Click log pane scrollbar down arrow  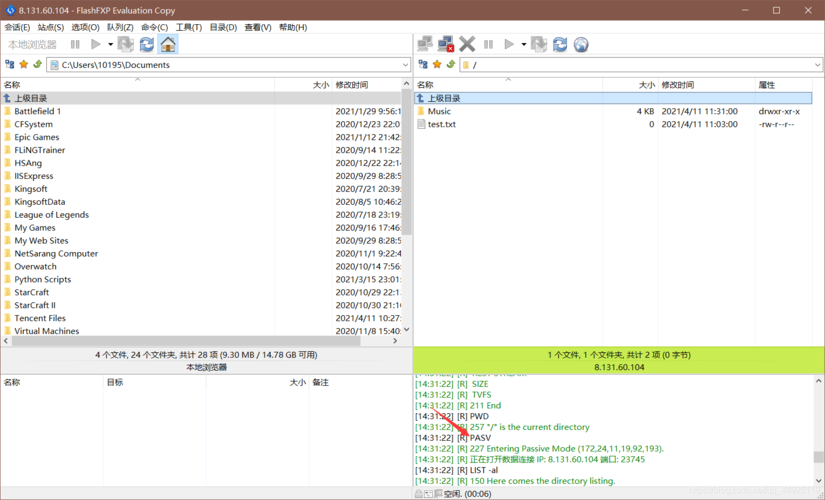819,480
